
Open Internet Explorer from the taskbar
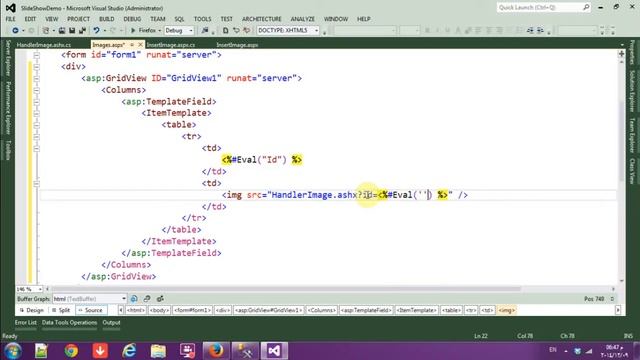pyautogui.click(x=129, y=351)
